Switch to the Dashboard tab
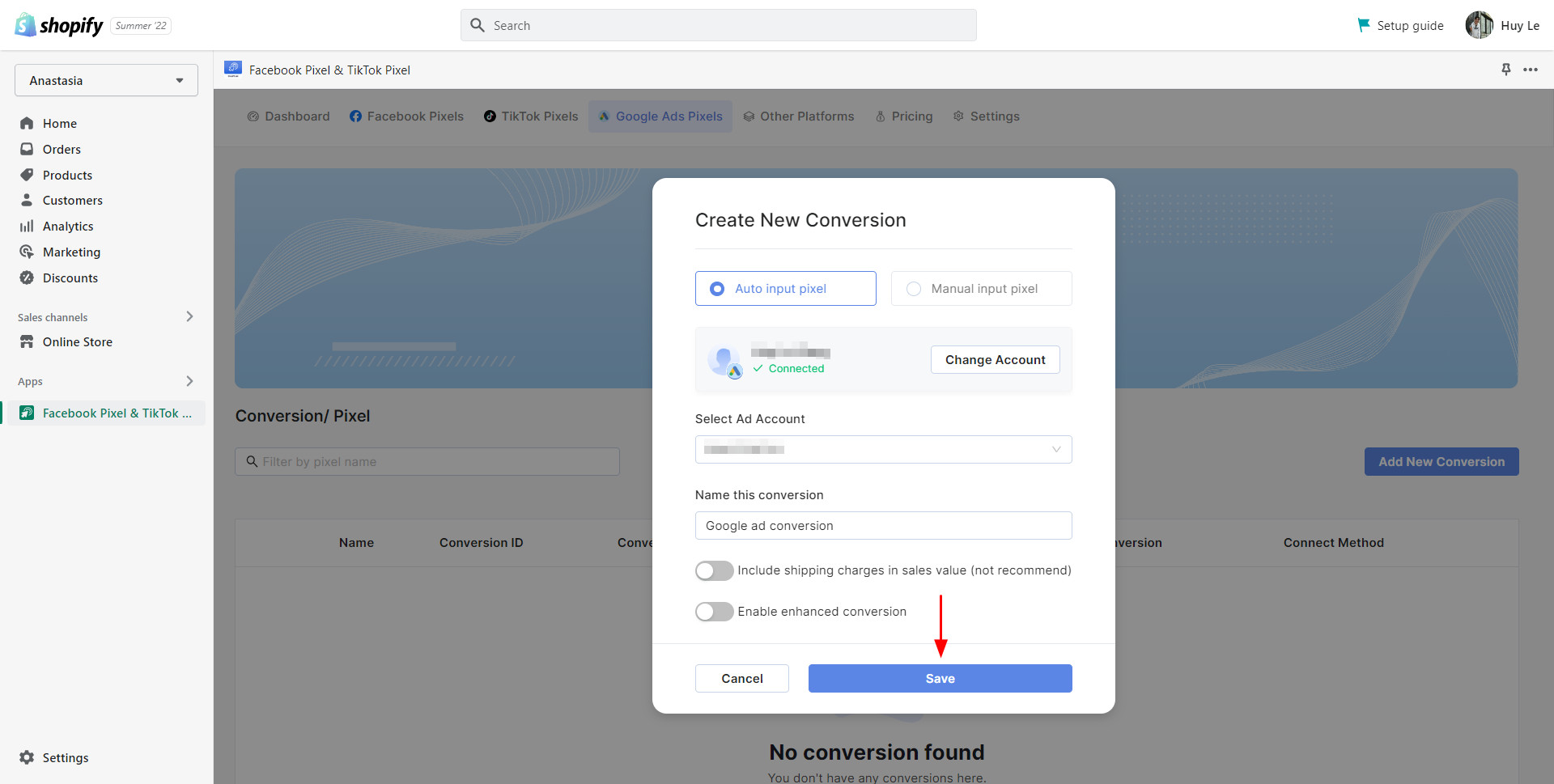This screenshot has height=784, width=1554. [x=288, y=116]
